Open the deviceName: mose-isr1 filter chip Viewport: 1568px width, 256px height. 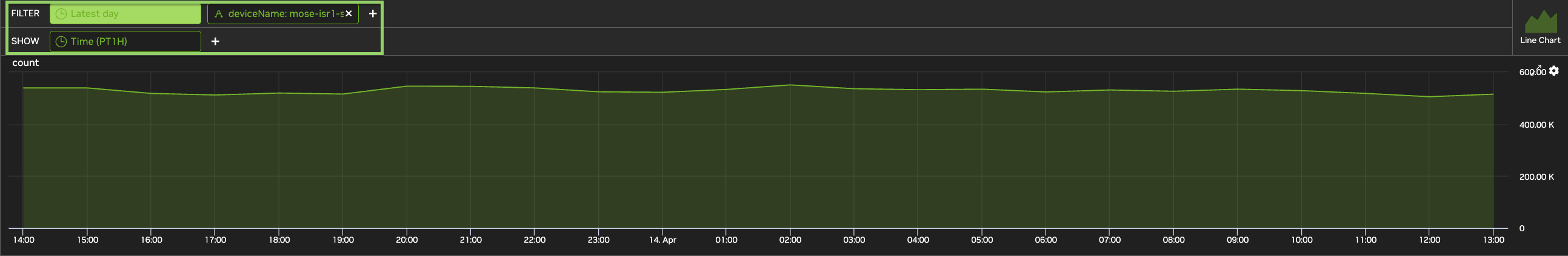(282, 13)
